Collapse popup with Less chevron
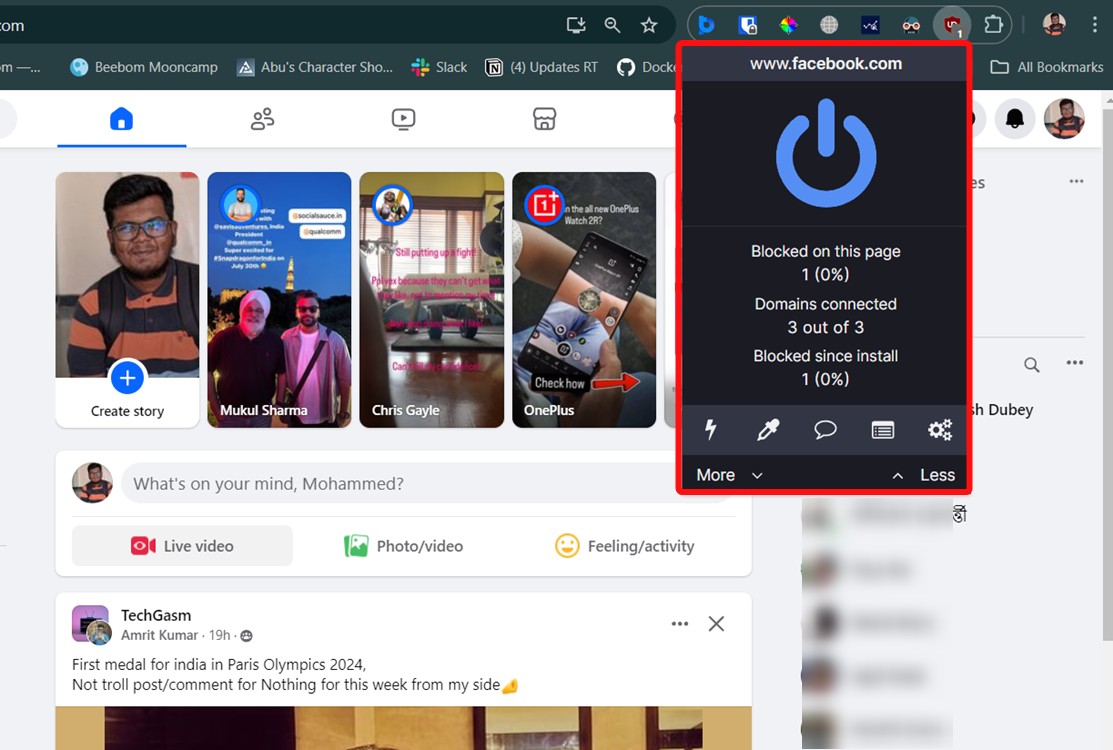The image size is (1113, 750). click(924, 475)
